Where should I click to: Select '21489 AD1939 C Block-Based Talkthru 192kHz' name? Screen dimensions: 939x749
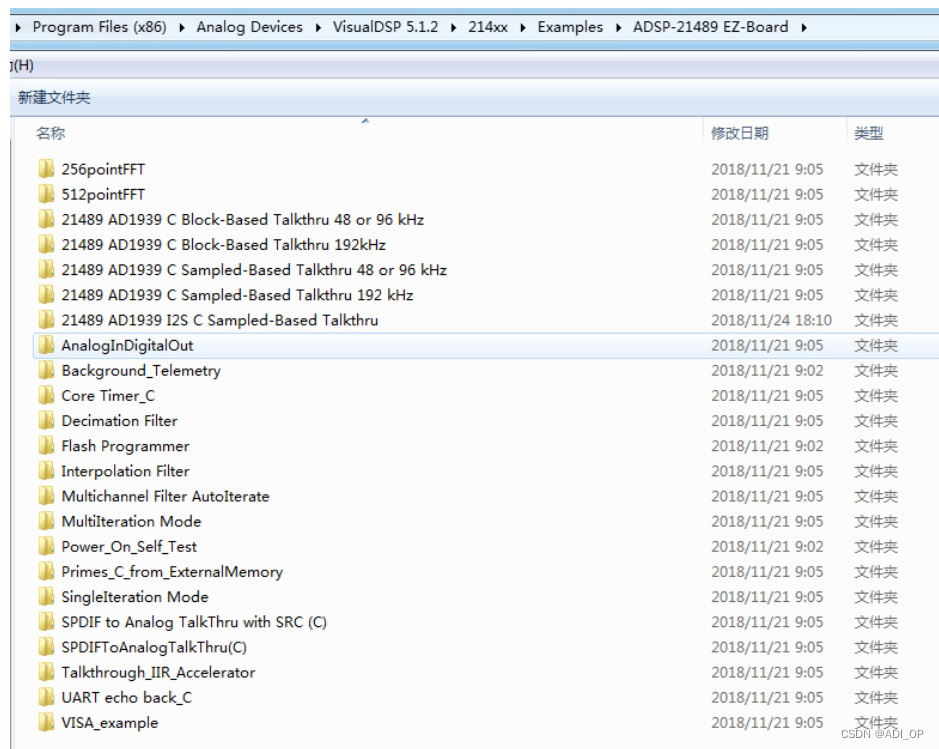coord(223,245)
